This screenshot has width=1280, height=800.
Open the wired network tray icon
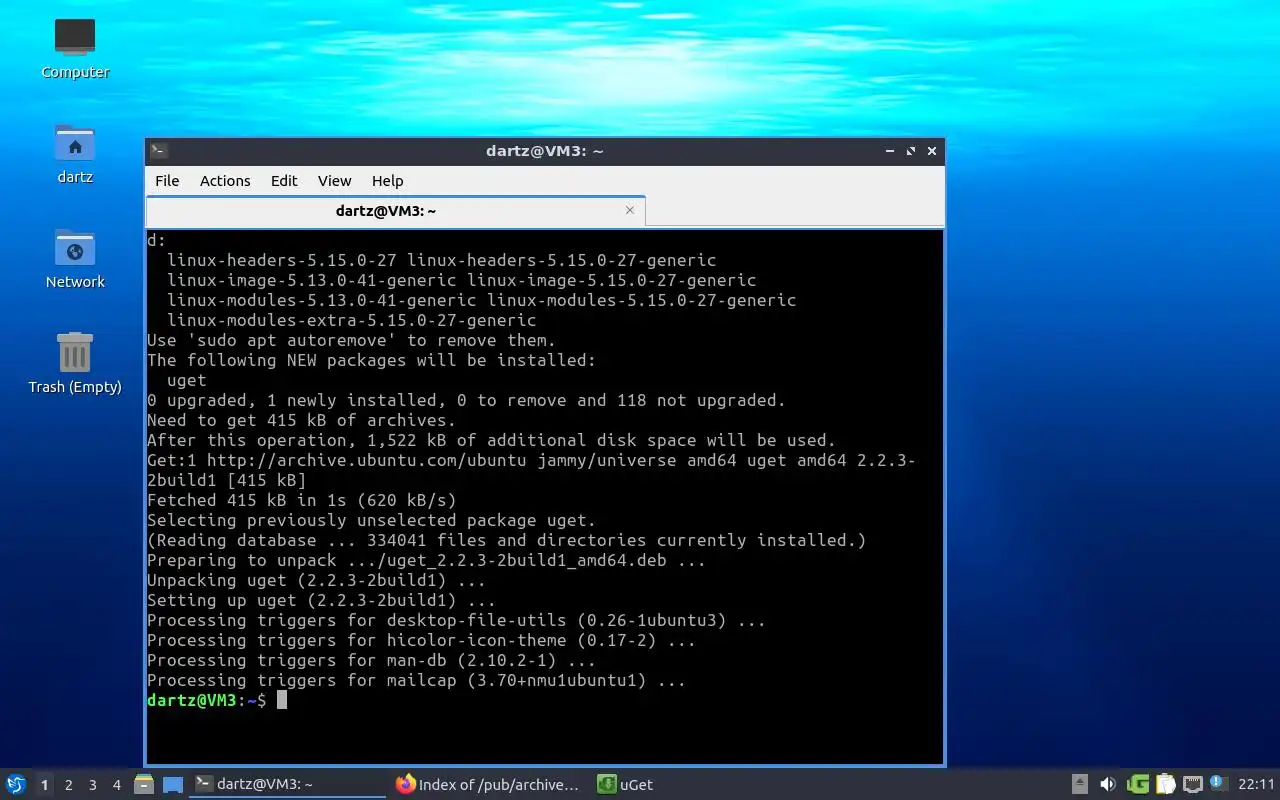1193,784
